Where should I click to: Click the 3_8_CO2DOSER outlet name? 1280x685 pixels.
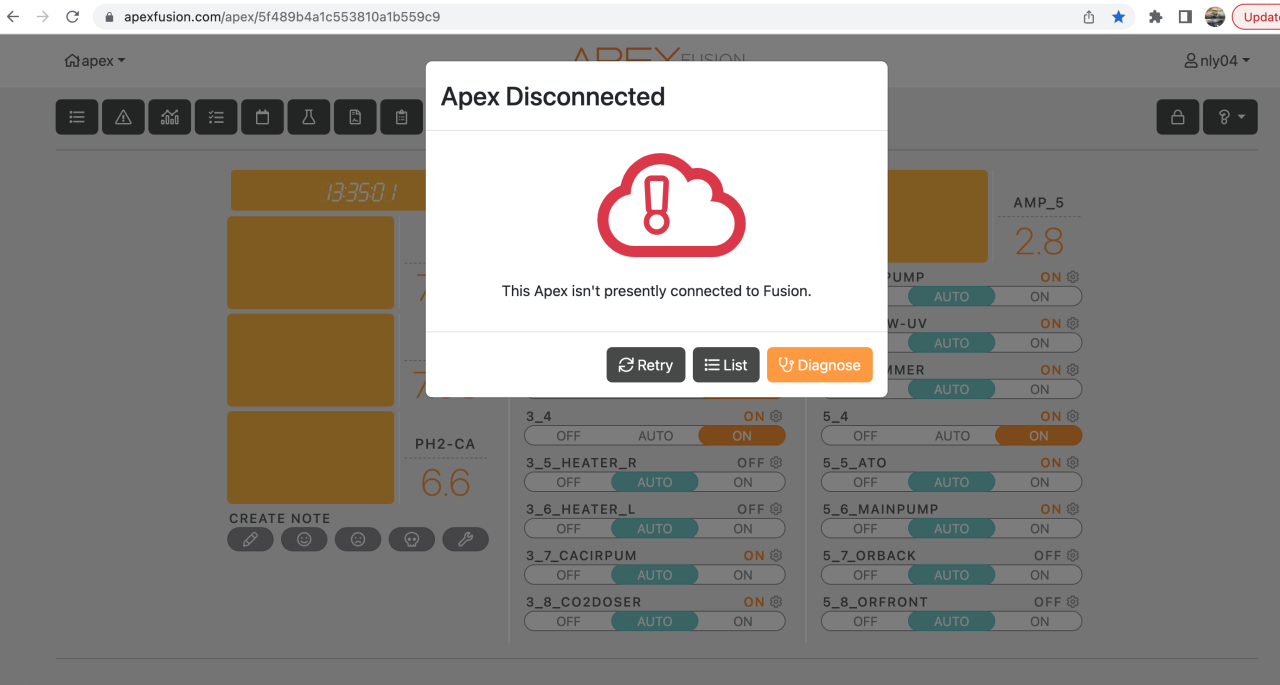coord(584,602)
